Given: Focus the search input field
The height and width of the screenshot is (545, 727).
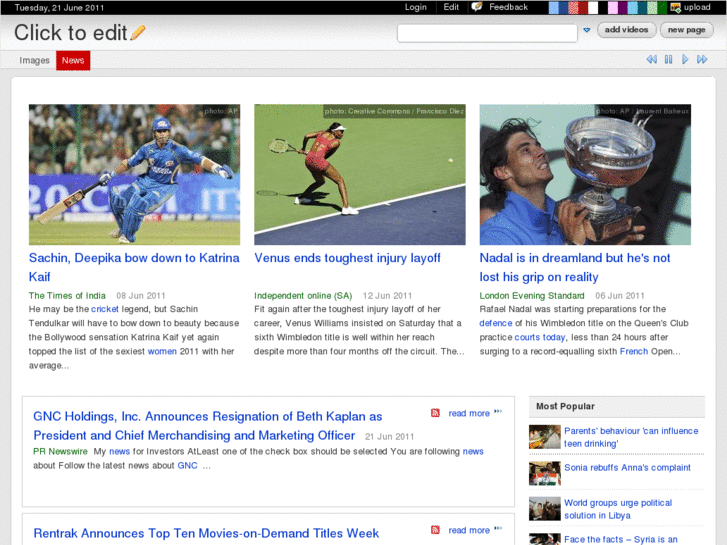Looking at the screenshot, I should [x=487, y=33].
